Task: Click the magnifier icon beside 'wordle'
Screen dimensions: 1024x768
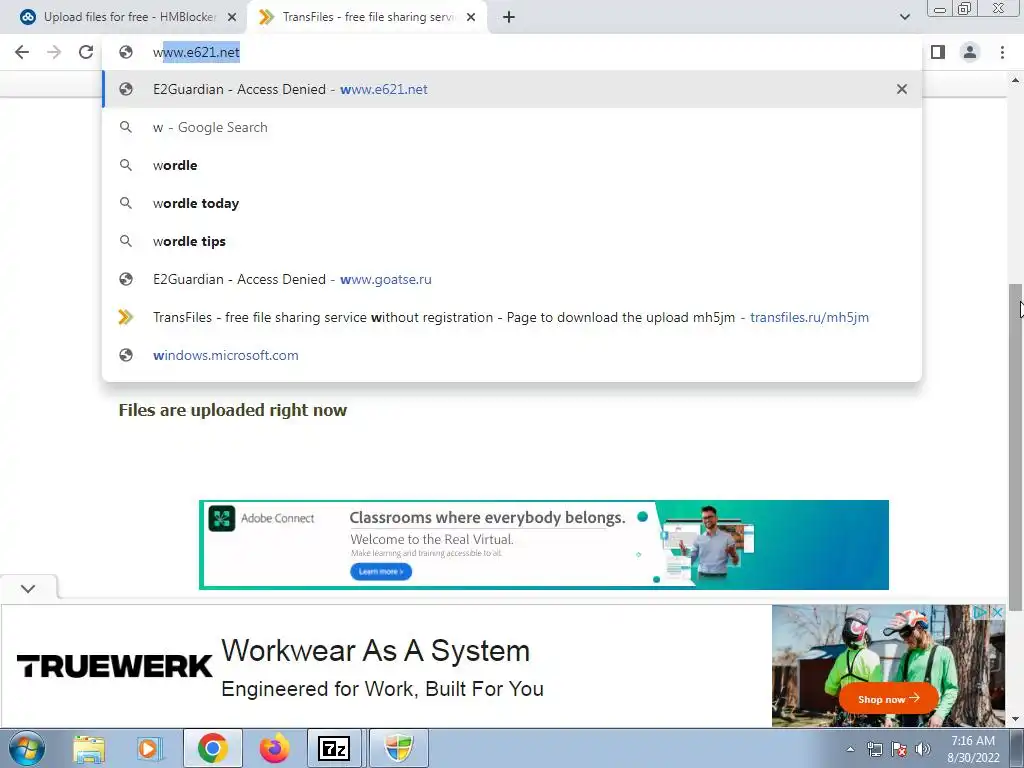Action: (126, 165)
